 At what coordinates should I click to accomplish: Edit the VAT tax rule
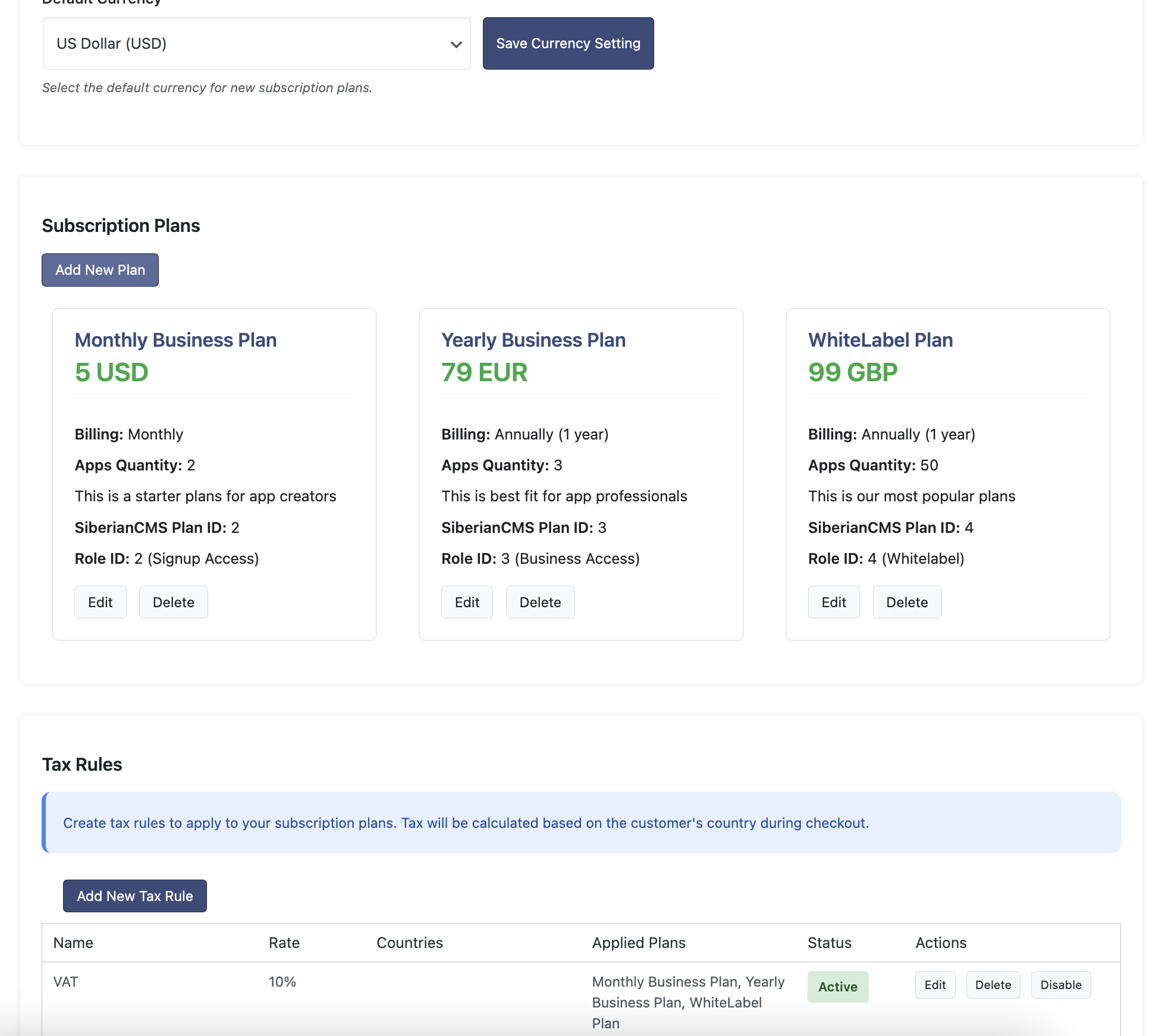tap(935, 985)
